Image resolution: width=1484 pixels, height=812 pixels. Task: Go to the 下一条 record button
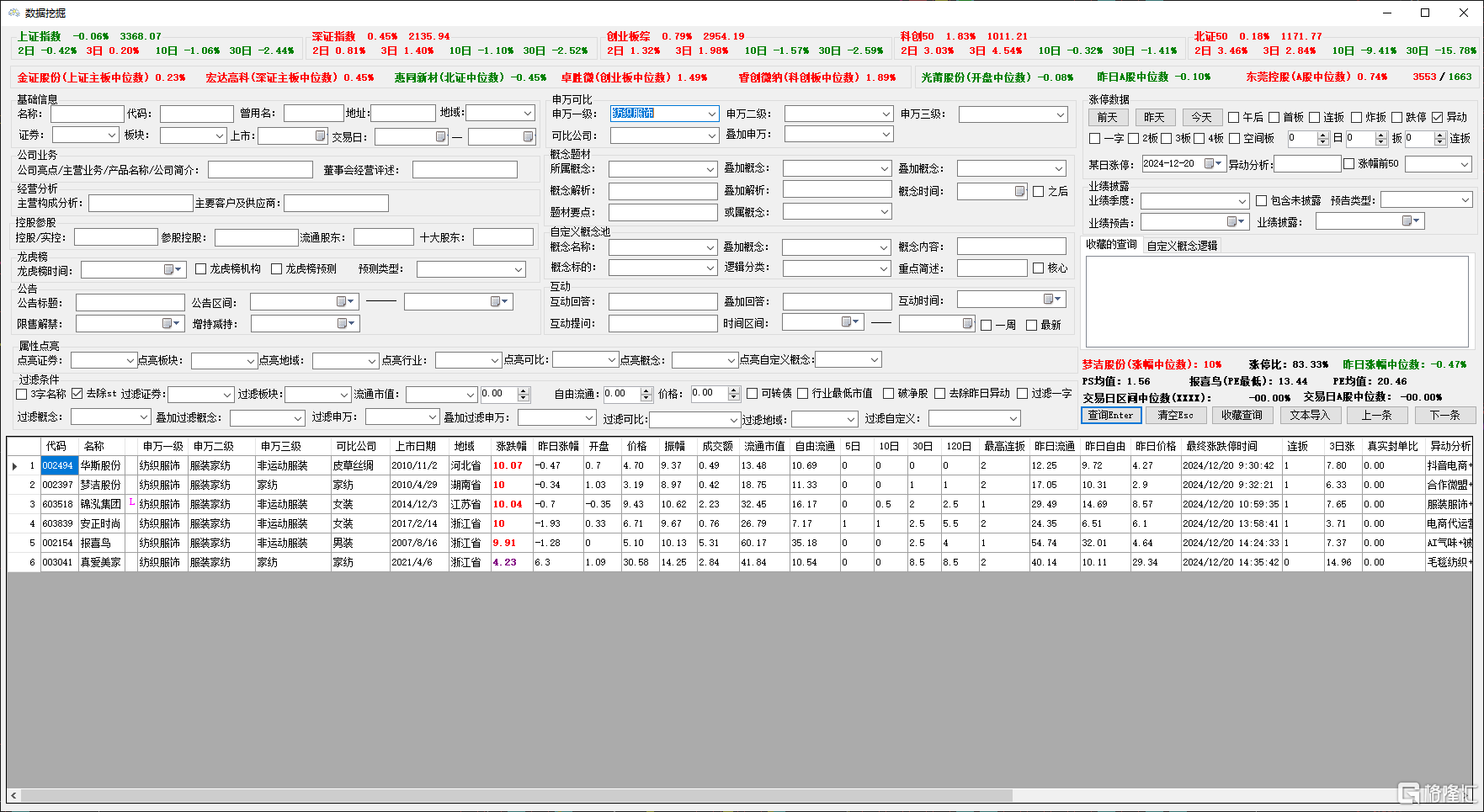pos(1444,415)
